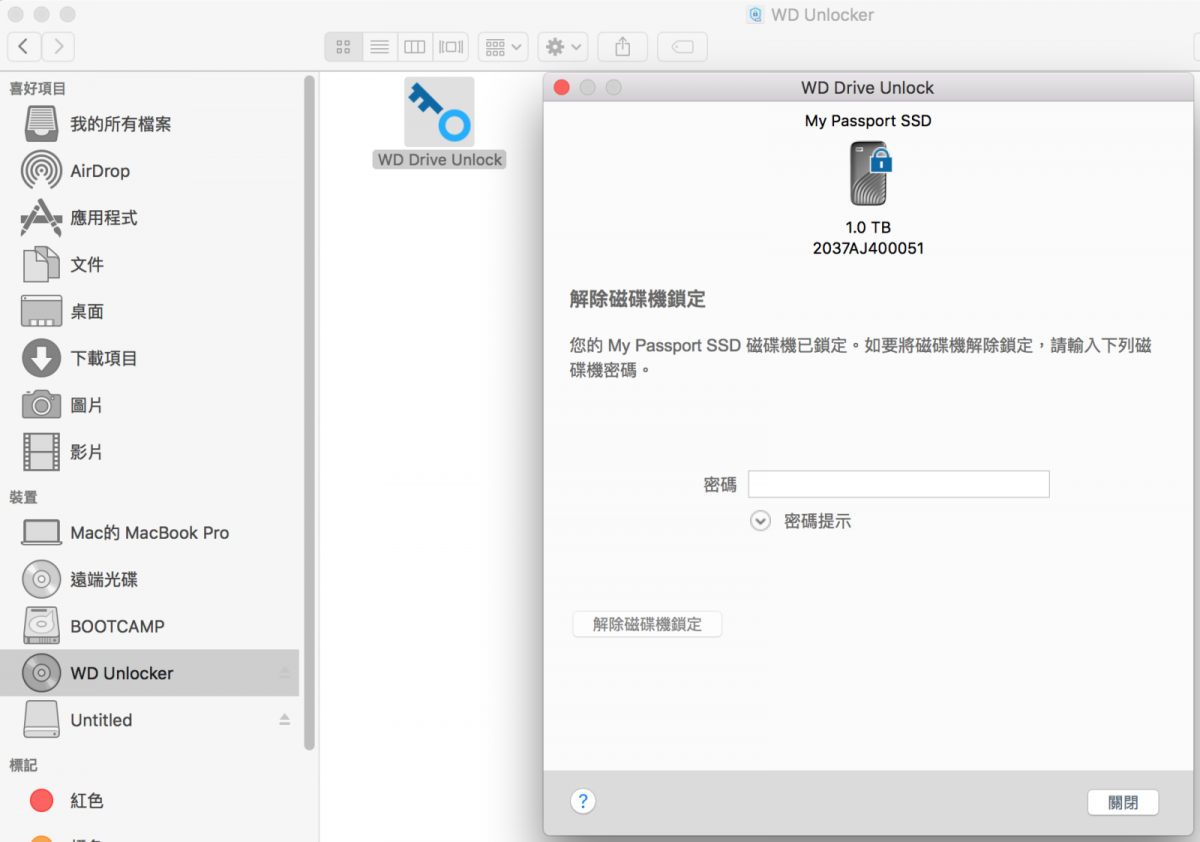This screenshot has height=842, width=1200.
Task: Select the WD Drive Unlock app icon
Action: (x=439, y=112)
